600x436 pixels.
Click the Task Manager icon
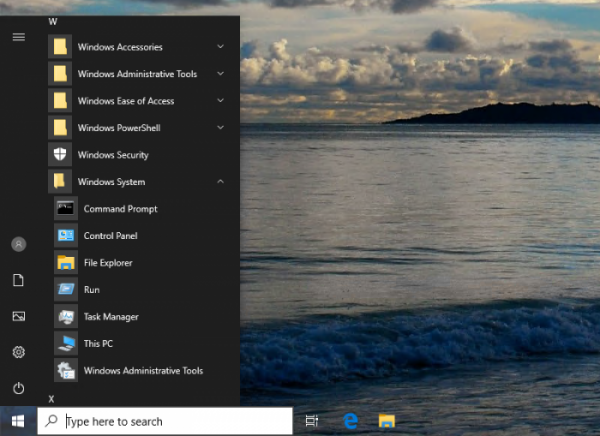coord(66,317)
